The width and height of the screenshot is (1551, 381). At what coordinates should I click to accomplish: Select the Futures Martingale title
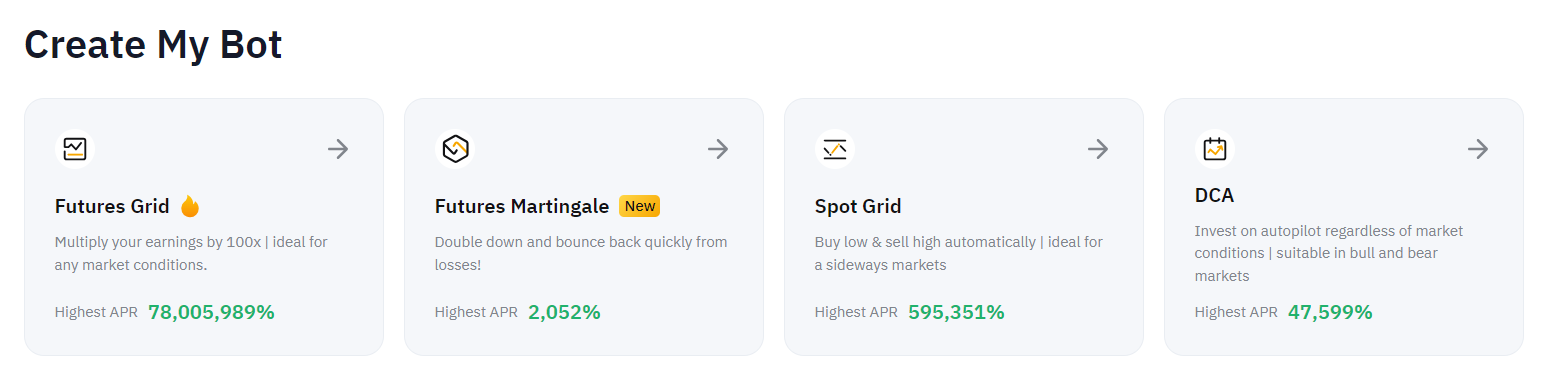tap(522, 206)
